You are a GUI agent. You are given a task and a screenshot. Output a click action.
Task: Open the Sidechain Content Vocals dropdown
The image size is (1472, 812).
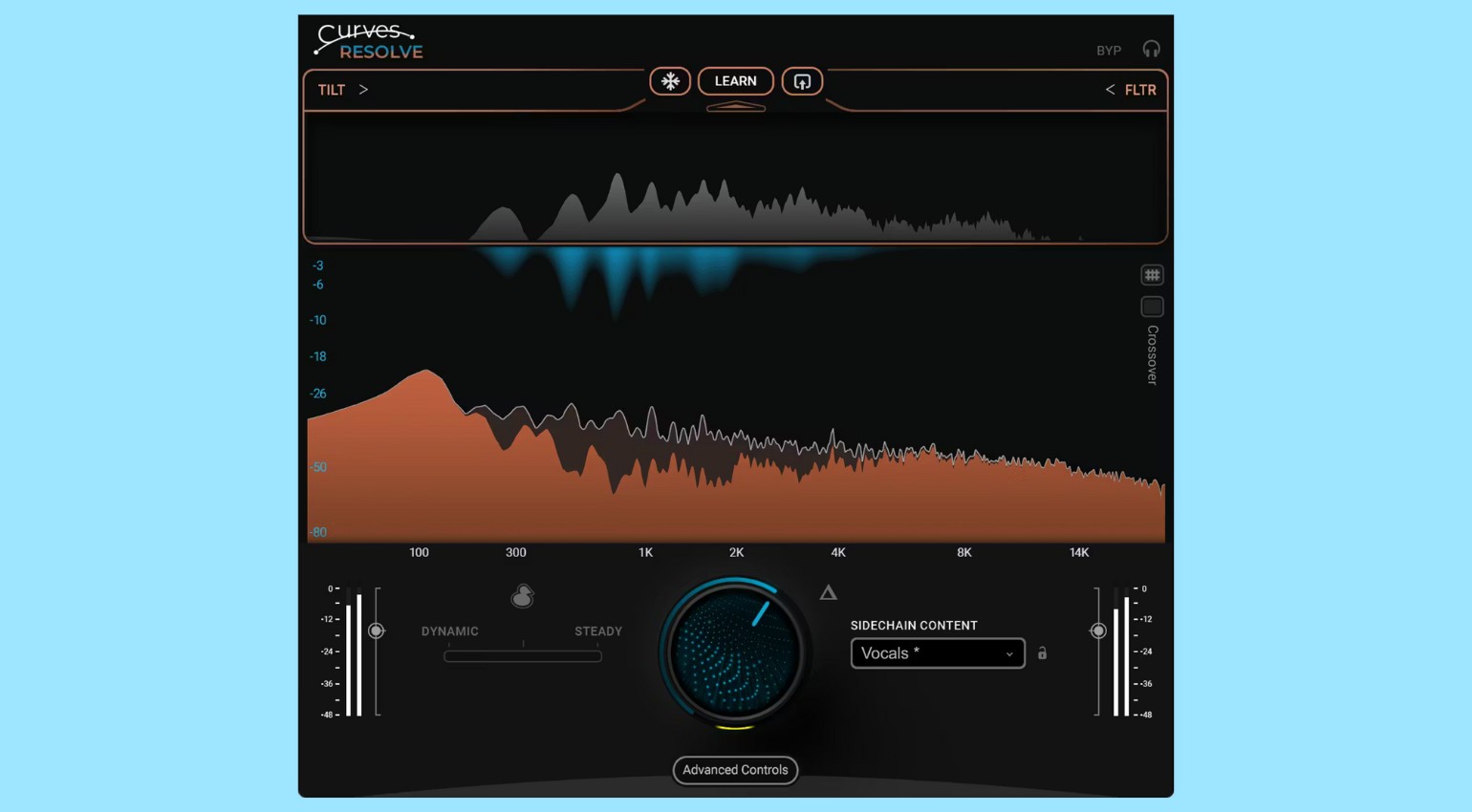pyautogui.click(x=937, y=653)
